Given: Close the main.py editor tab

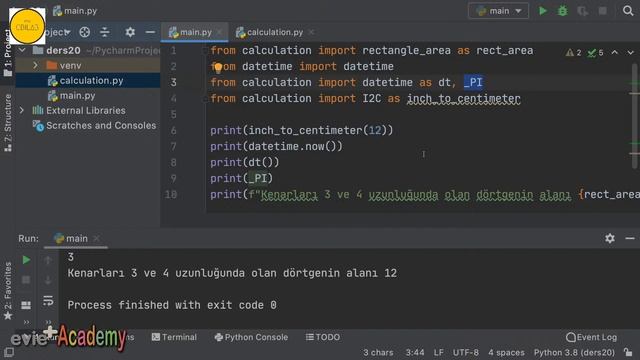Looking at the screenshot, I should click(220, 32).
